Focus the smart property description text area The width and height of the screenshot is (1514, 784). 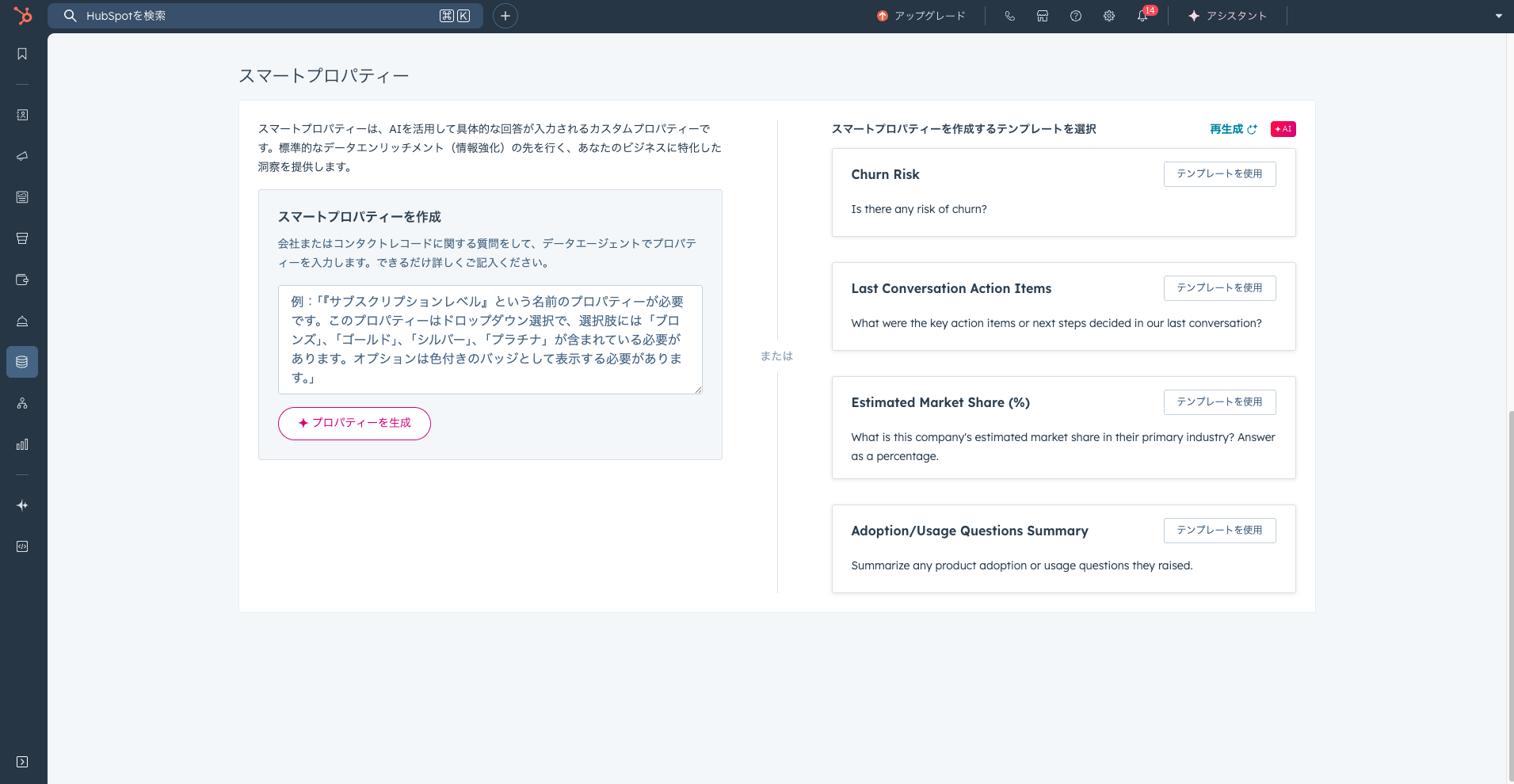point(490,340)
